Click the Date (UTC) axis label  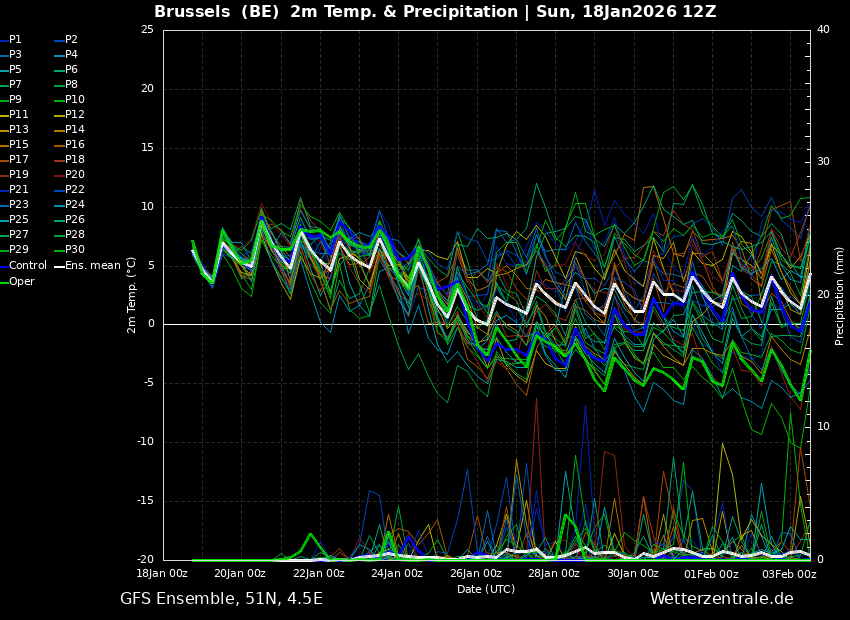tap(486, 589)
